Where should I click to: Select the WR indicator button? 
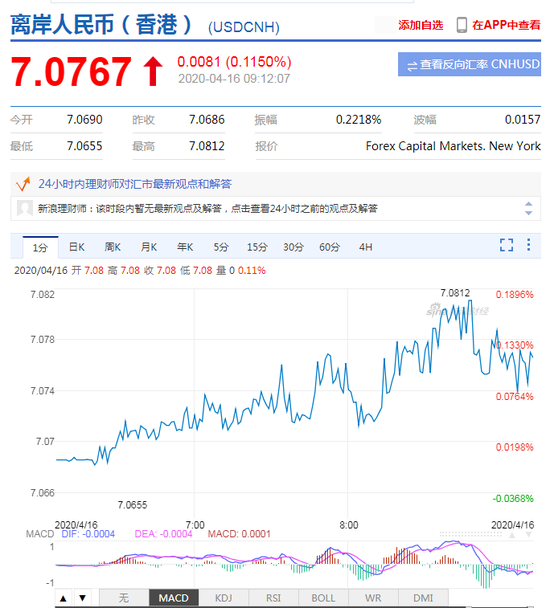373,598
